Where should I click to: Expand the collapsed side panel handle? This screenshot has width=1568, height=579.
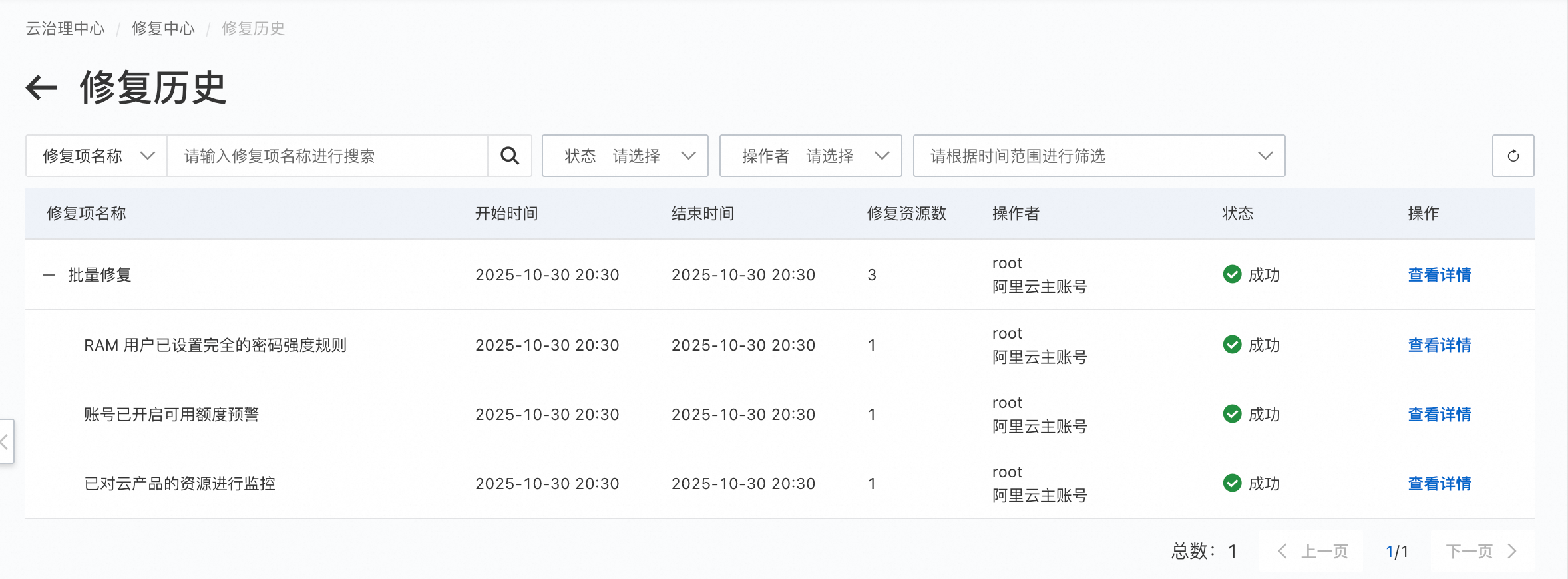5,441
